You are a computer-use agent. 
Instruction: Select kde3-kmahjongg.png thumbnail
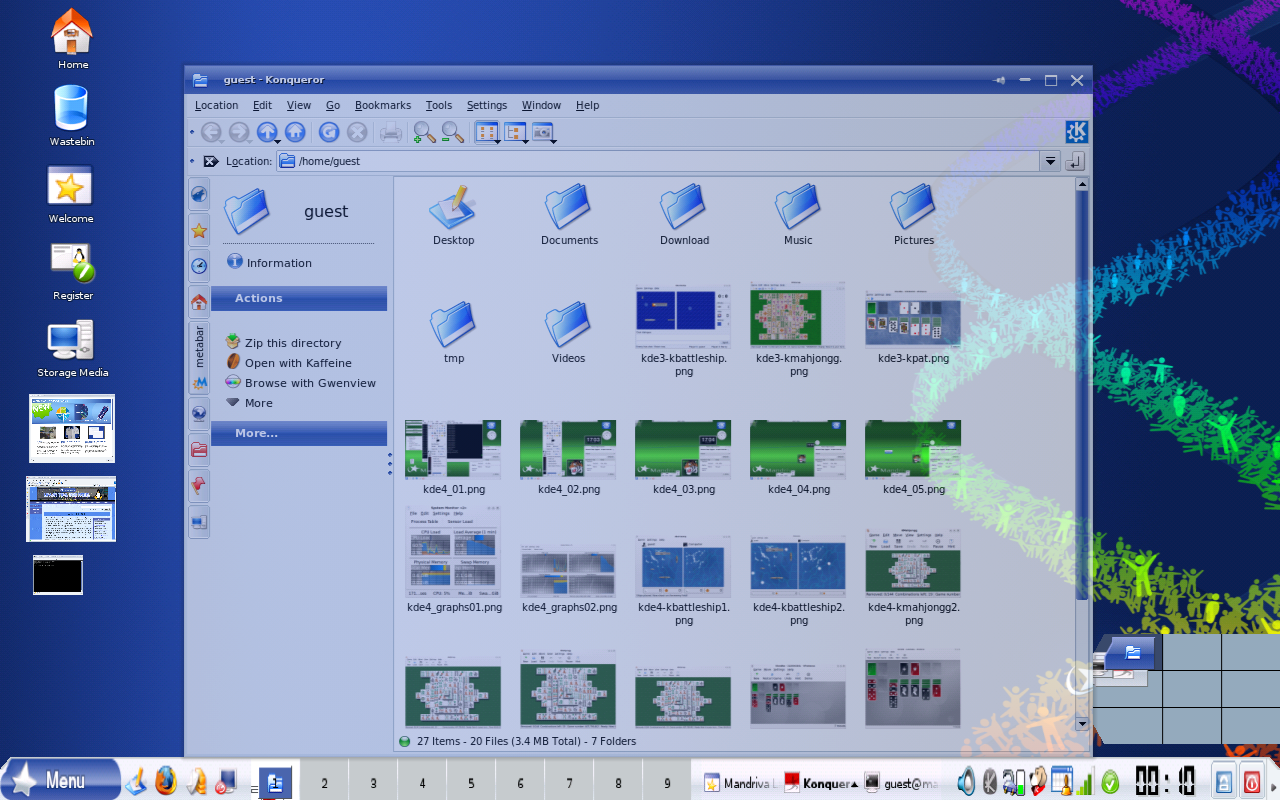click(798, 316)
